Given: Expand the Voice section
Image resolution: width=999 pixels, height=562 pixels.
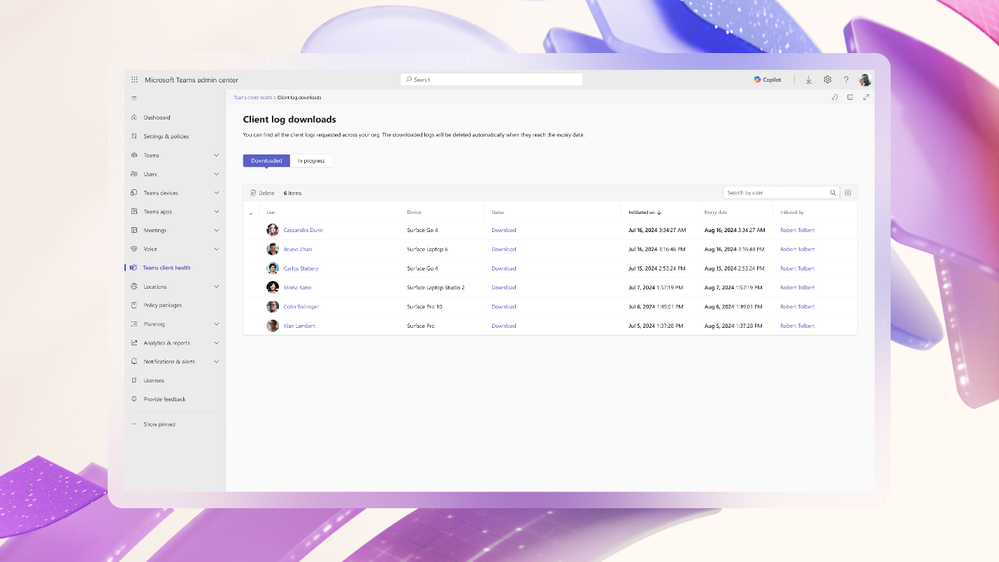Looking at the screenshot, I should [217, 249].
